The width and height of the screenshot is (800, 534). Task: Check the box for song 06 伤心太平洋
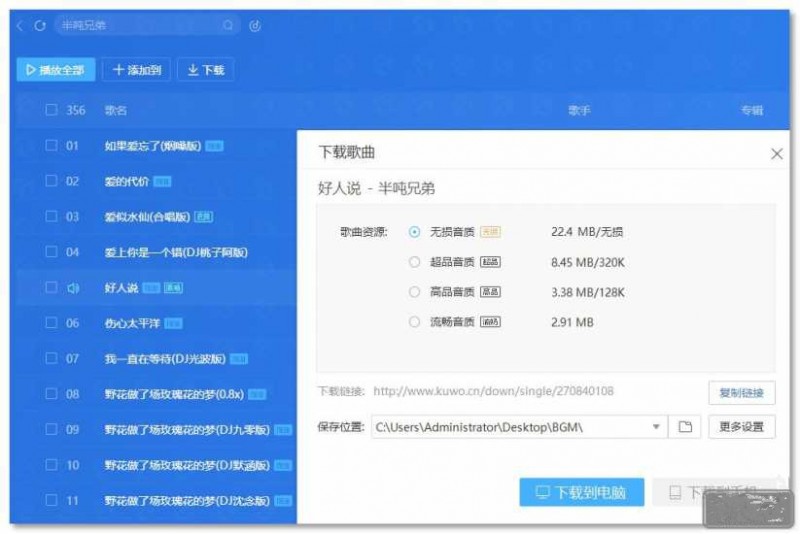click(x=51, y=323)
